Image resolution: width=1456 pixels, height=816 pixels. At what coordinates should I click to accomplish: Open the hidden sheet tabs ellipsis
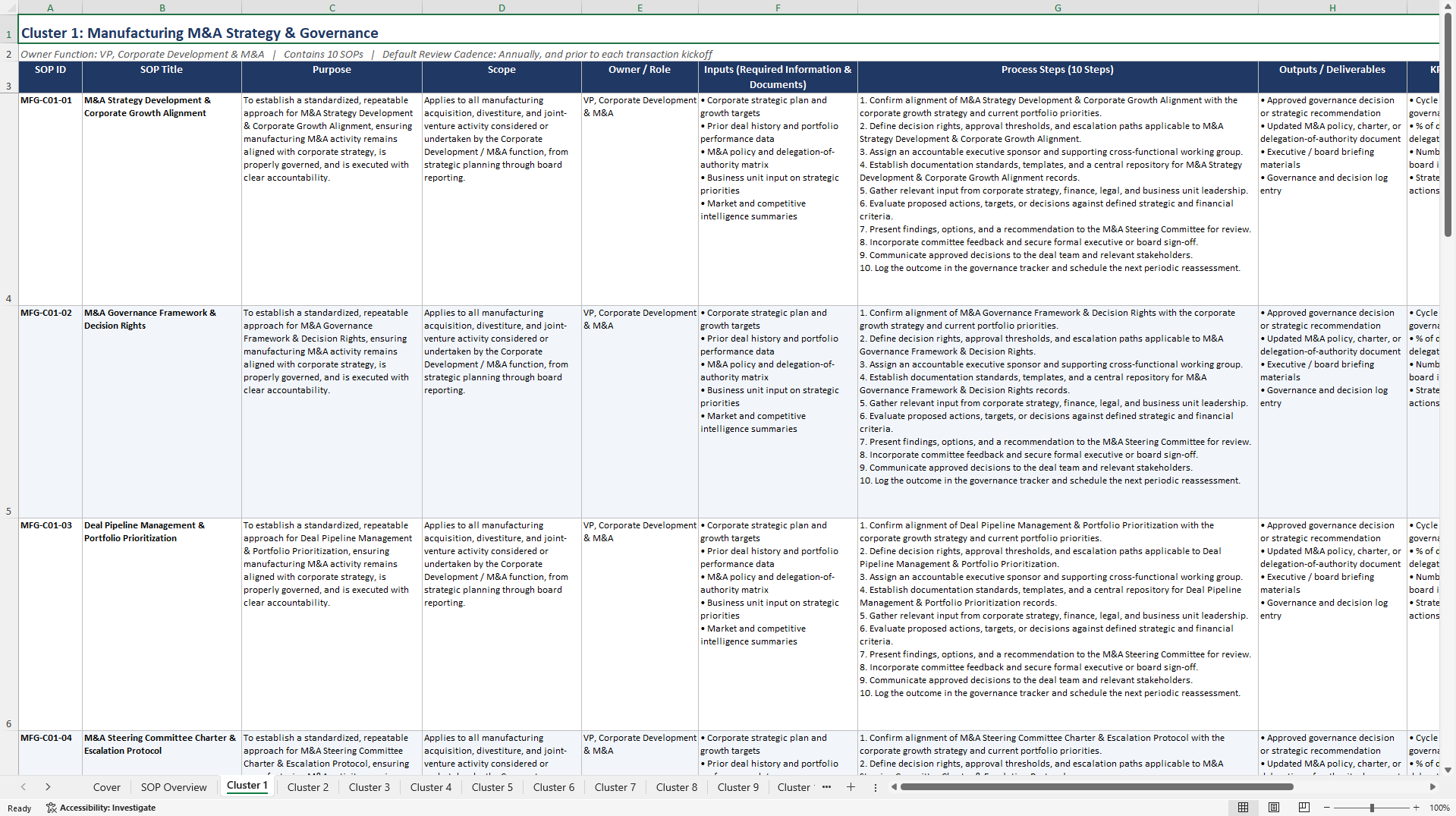point(826,787)
